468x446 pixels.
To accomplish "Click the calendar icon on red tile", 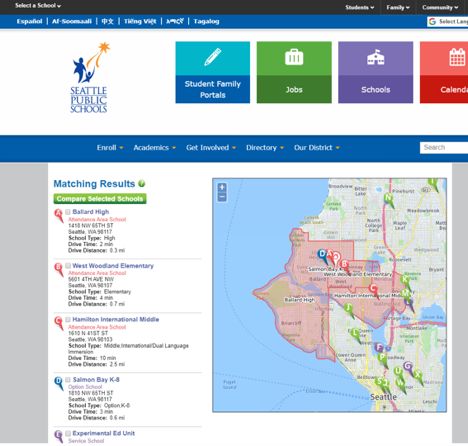I will click(457, 57).
